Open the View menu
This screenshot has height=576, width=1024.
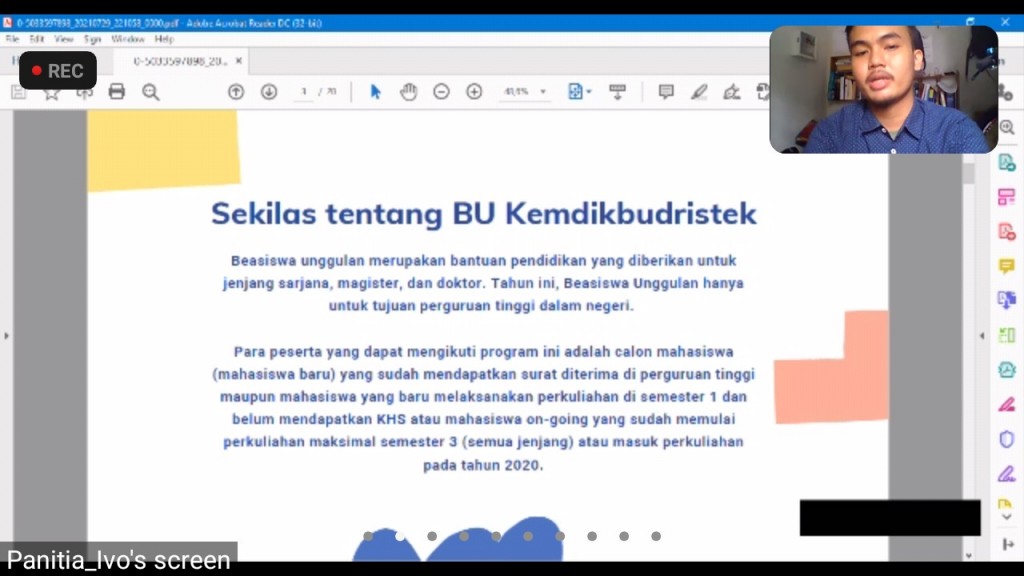(x=64, y=39)
